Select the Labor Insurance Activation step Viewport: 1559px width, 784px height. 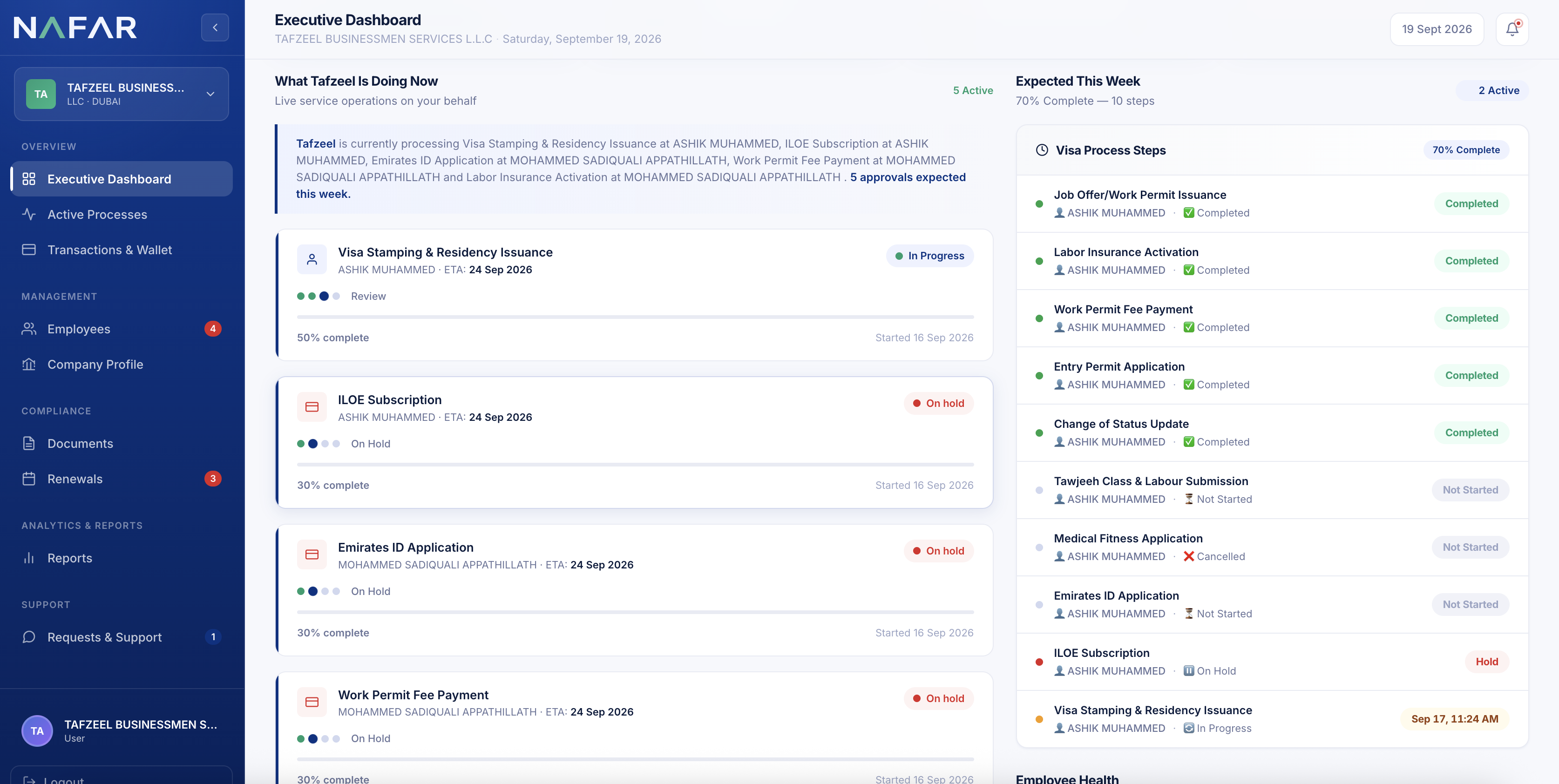pyautogui.click(x=1272, y=261)
